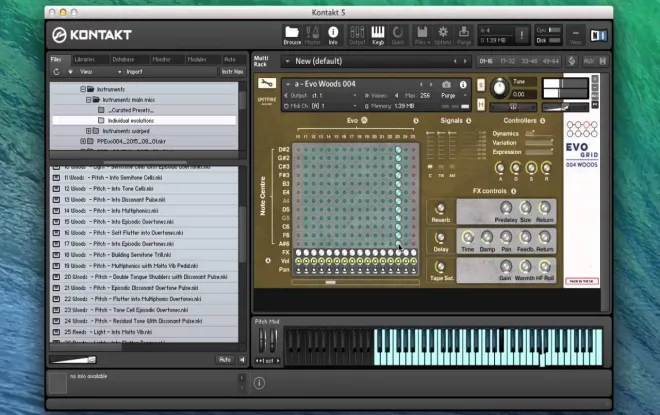Toggle the Aux sends button
Viewport: 660px width, 415px height.
pyautogui.click(x=588, y=61)
